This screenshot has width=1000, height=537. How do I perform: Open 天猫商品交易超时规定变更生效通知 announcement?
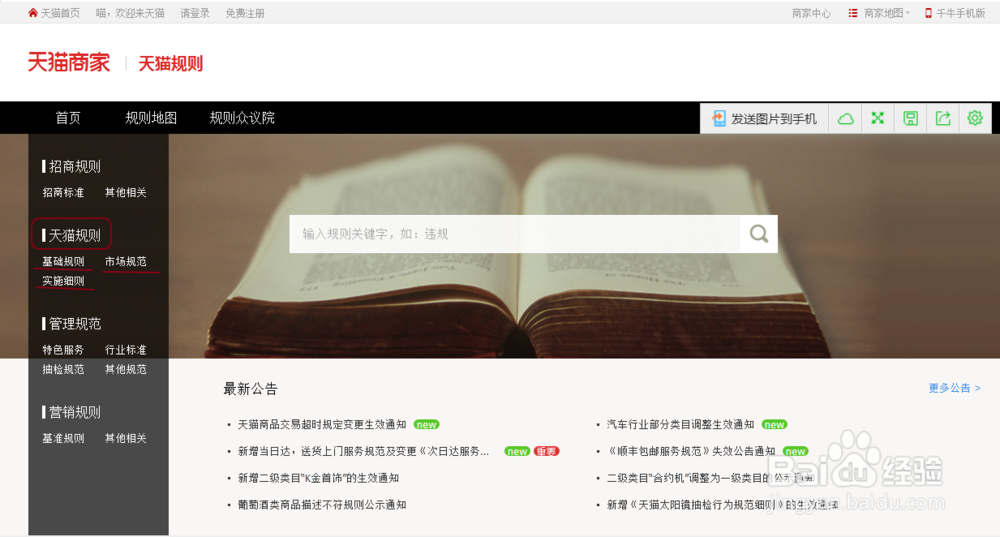tap(322, 425)
